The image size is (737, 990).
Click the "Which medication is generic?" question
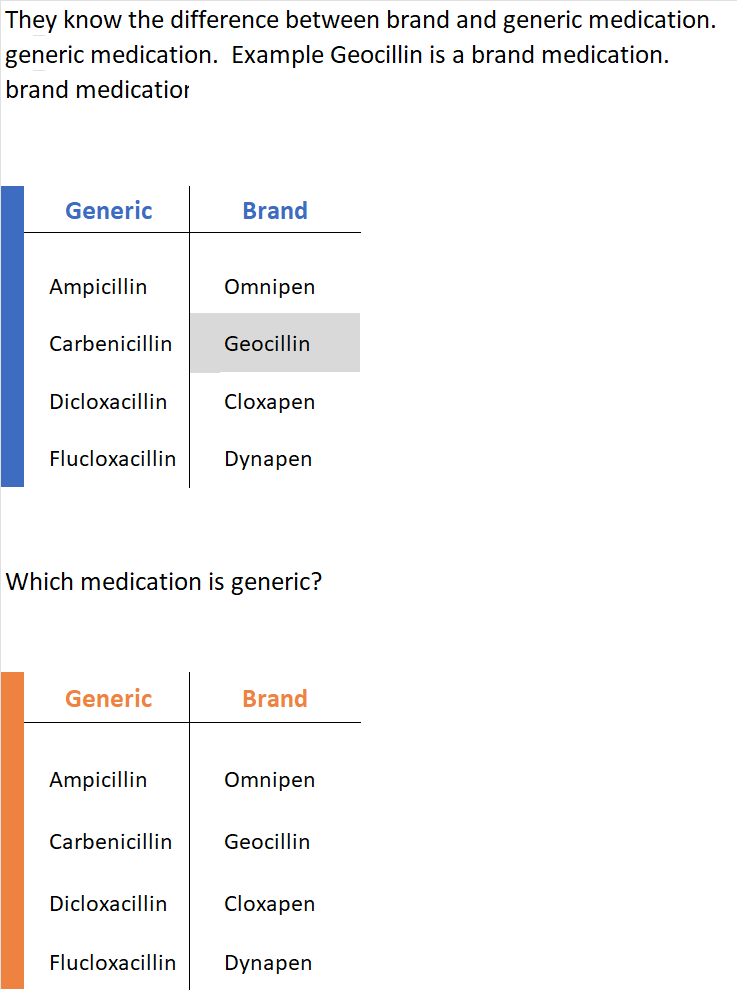click(164, 582)
